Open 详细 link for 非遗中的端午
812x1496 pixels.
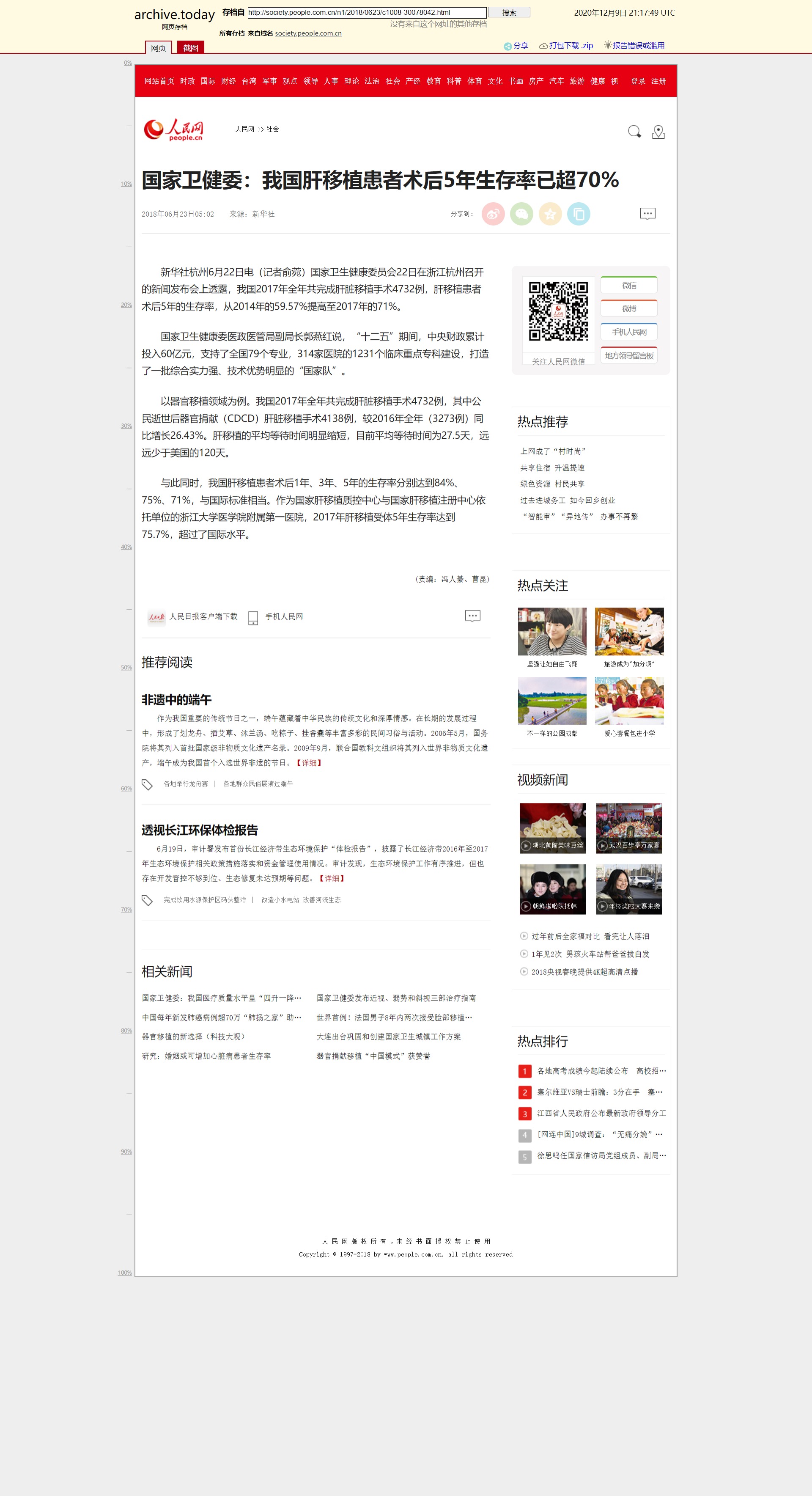(309, 762)
